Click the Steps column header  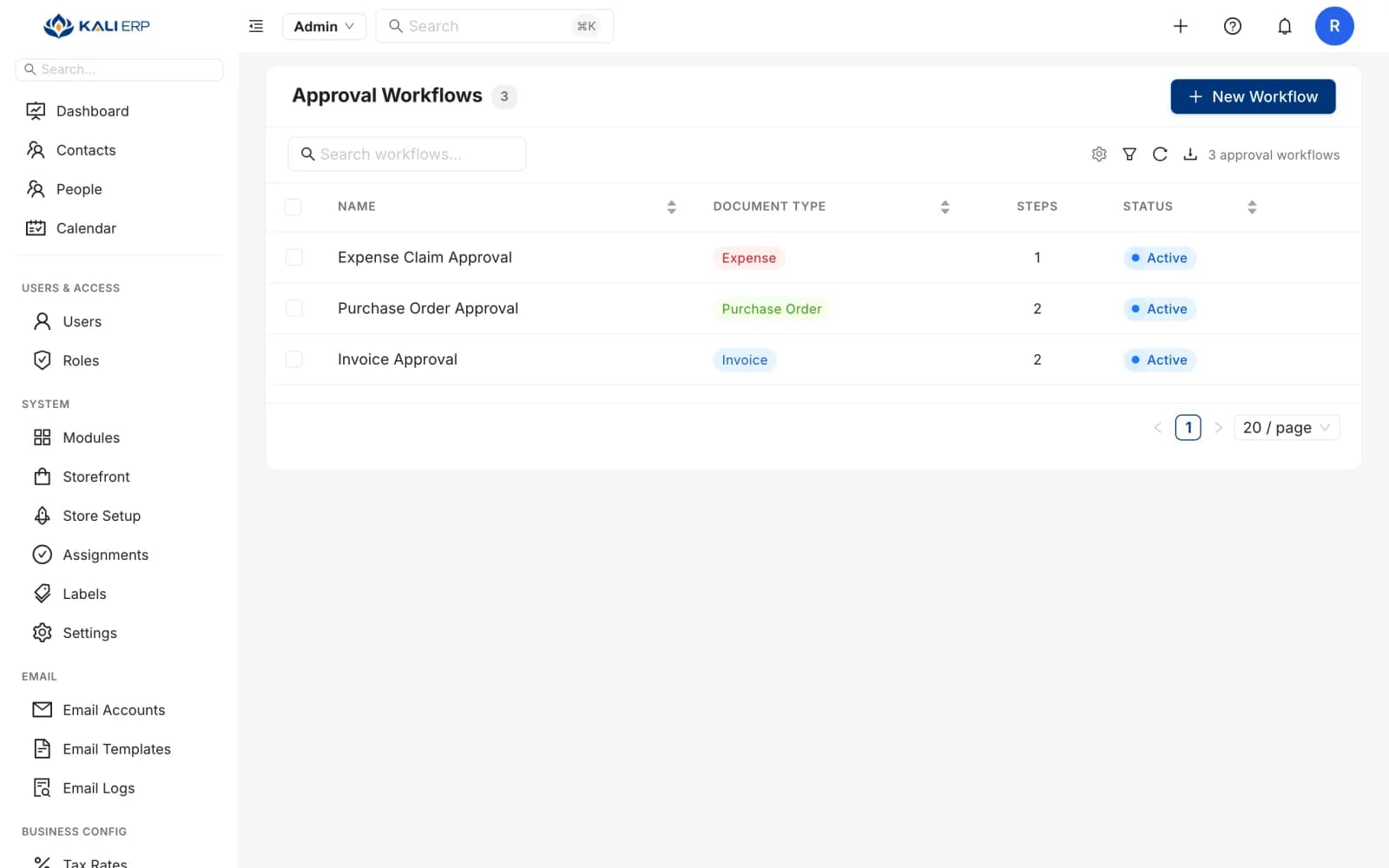tap(1037, 207)
